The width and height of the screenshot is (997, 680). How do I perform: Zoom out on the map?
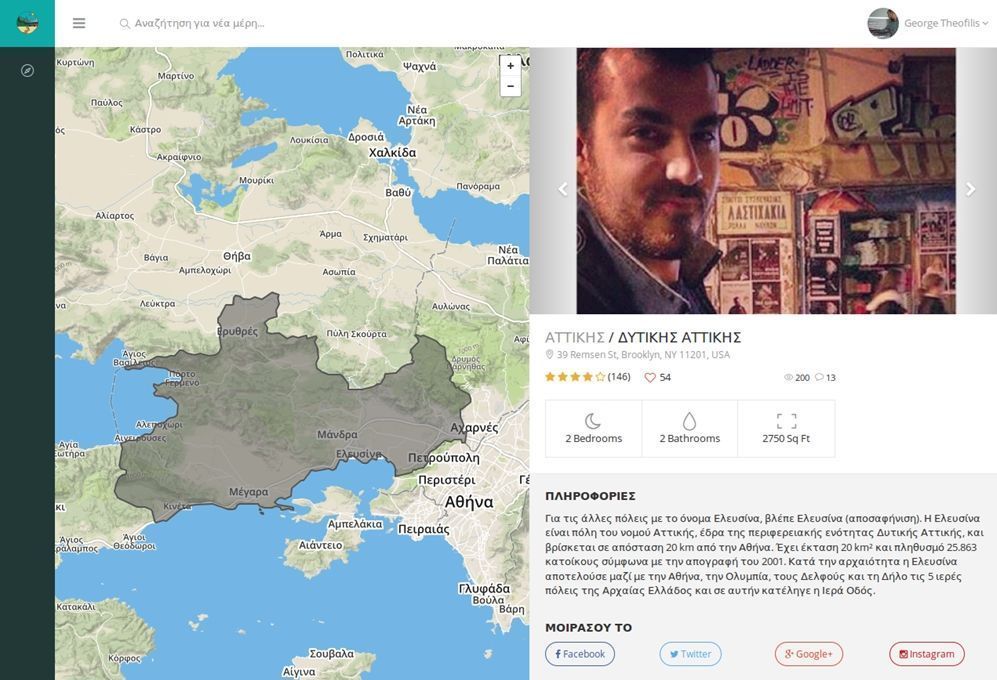tap(510, 86)
